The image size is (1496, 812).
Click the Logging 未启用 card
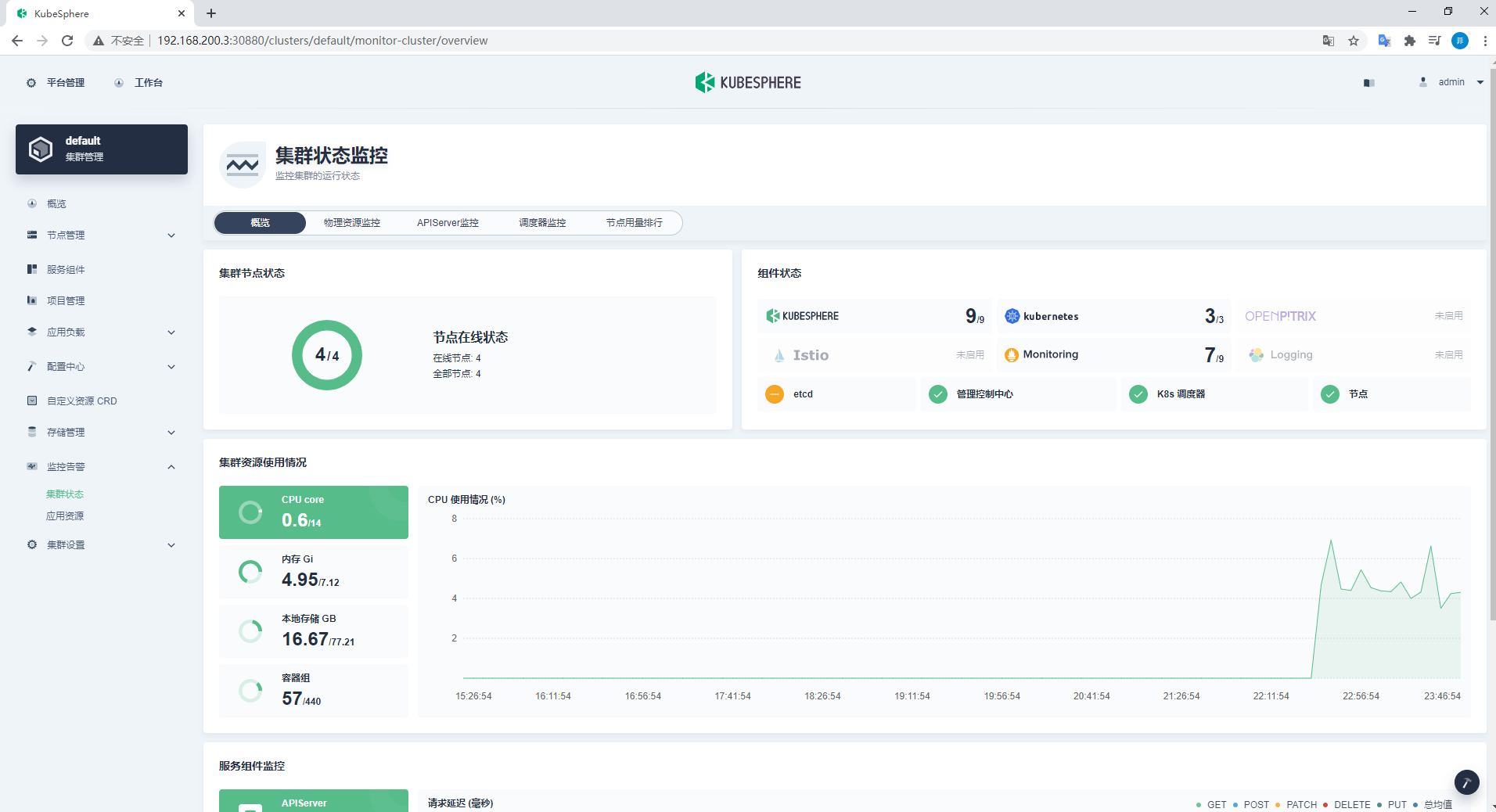tap(1354, 355)
